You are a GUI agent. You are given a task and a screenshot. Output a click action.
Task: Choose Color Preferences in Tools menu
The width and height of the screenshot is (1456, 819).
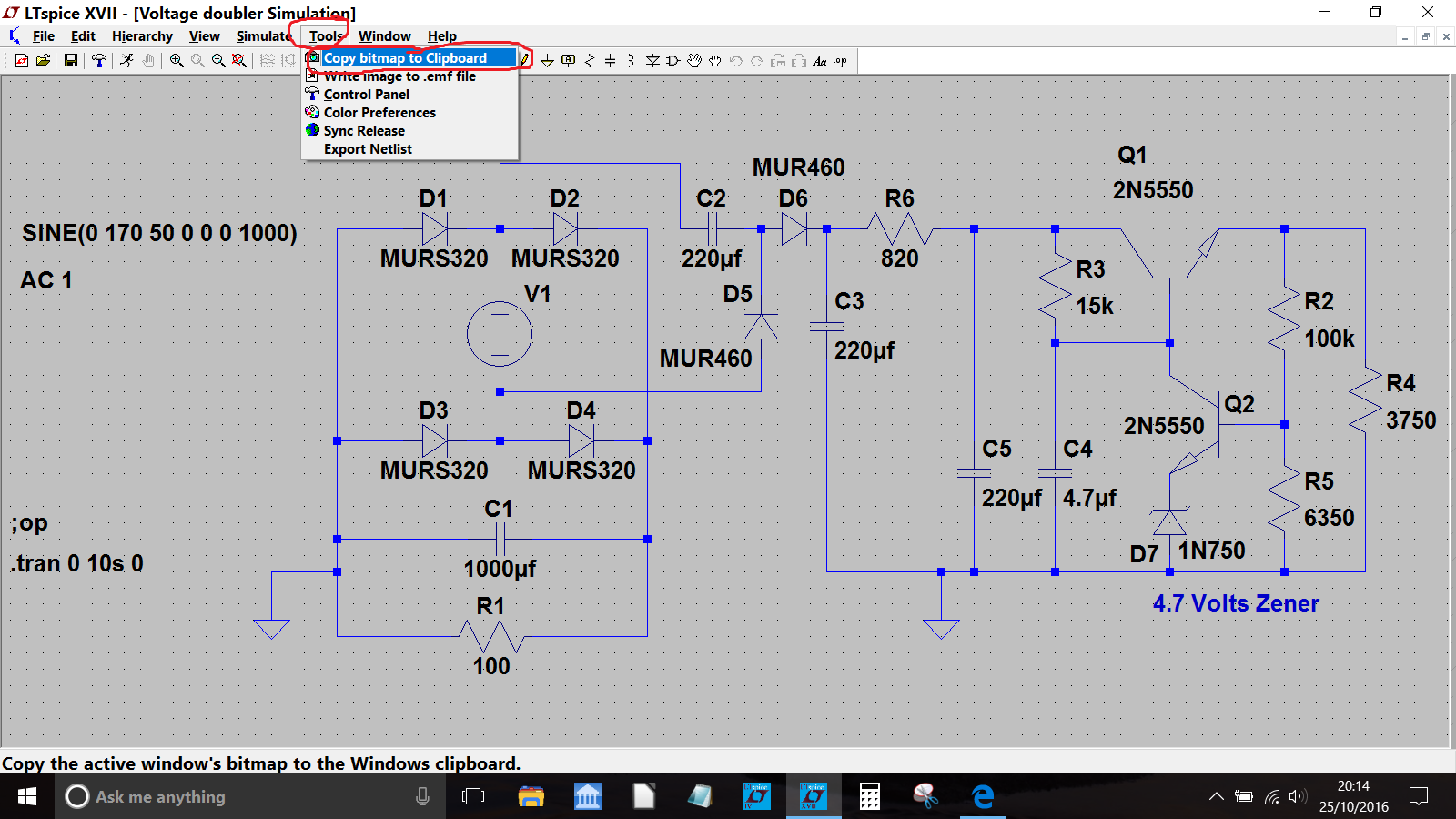pyautogui.click(x=410, y=113)
